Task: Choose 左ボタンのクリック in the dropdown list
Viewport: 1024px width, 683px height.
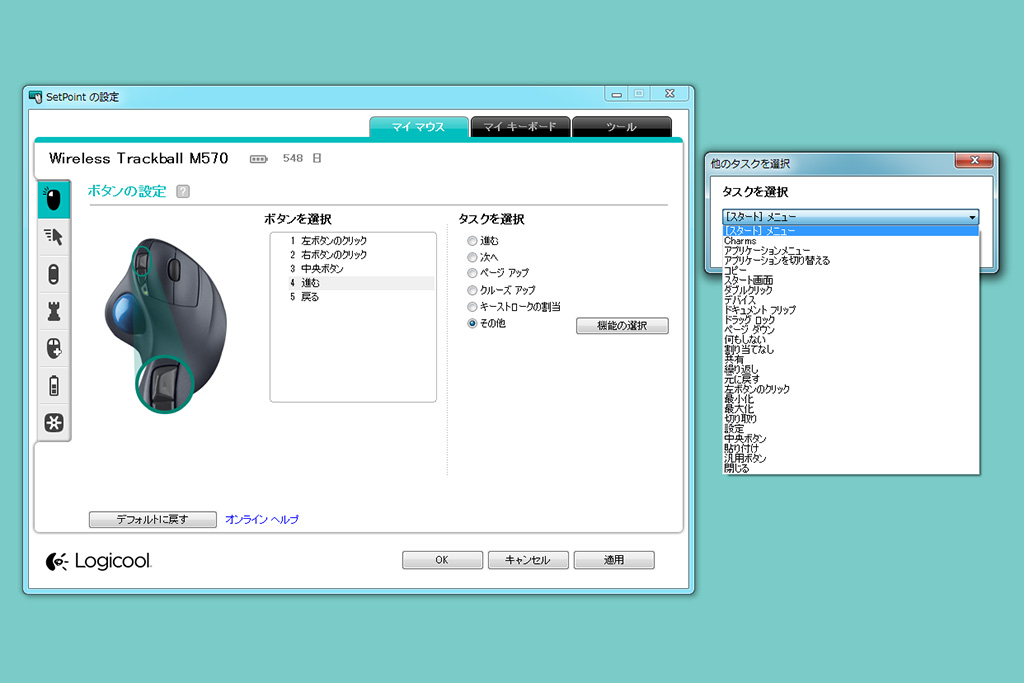Action: pyautogui.click(x=851, y=389)
